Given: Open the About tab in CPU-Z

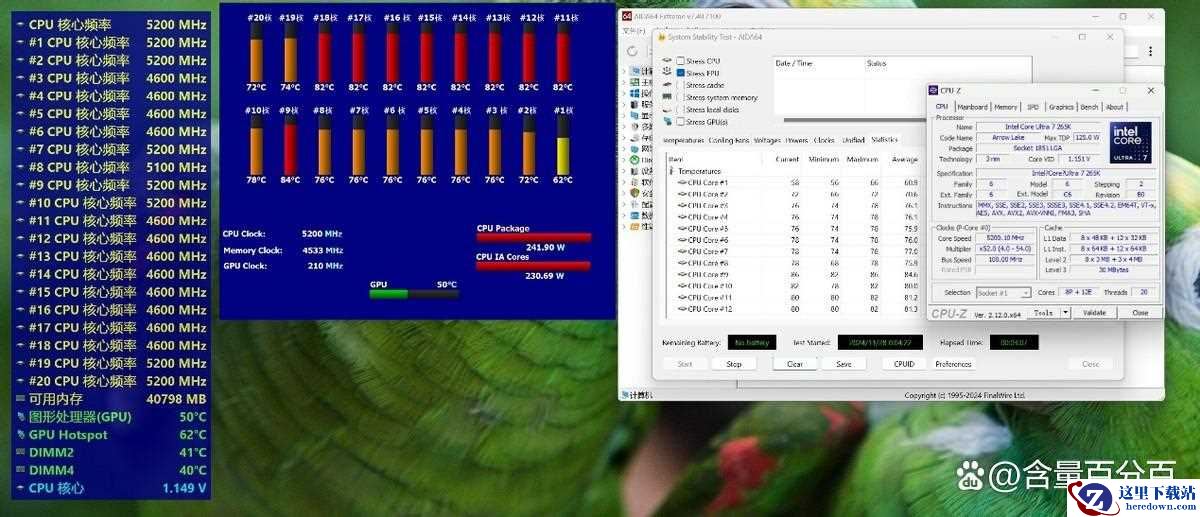Looking at the screenshot, I should tap(1114, 107).
